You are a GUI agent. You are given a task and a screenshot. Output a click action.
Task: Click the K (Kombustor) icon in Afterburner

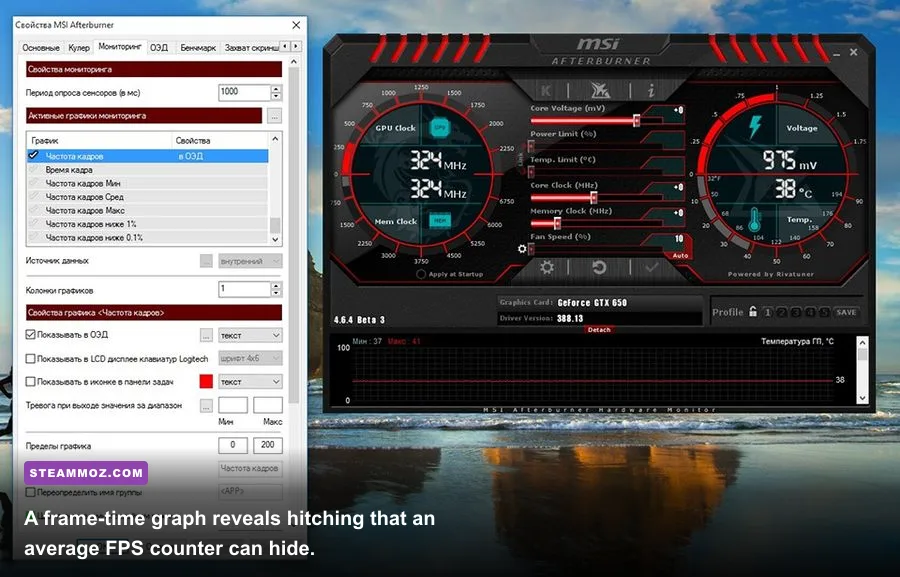click(x=546, y=90)
